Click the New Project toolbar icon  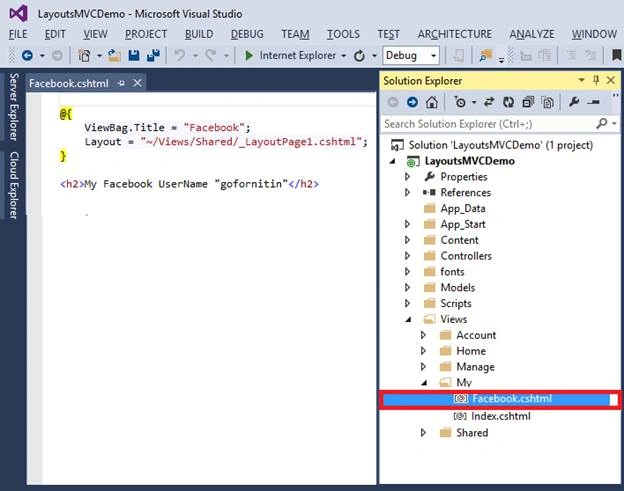[84, 55]
